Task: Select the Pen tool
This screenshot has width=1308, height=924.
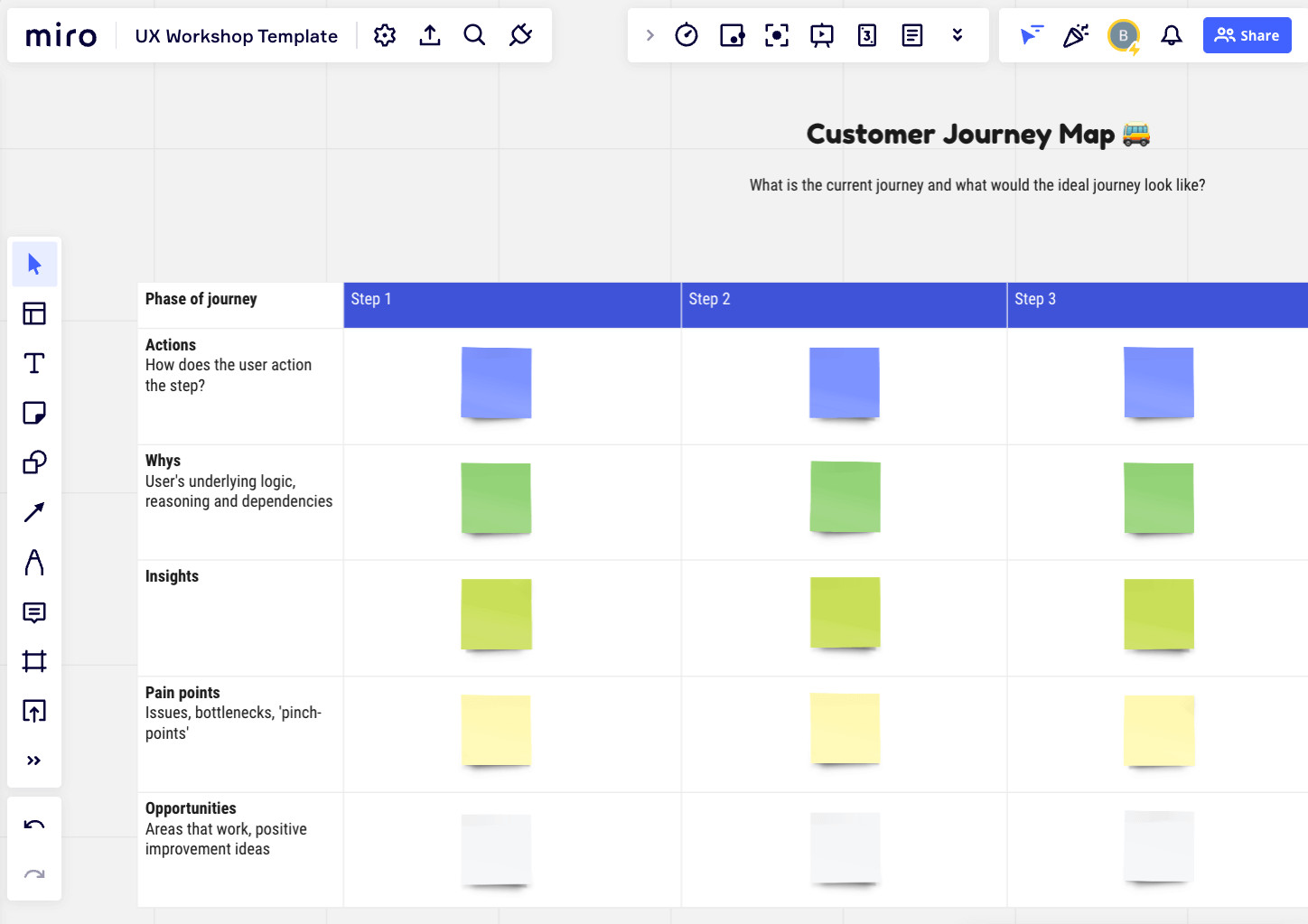Action: click(x=34, y=562)
